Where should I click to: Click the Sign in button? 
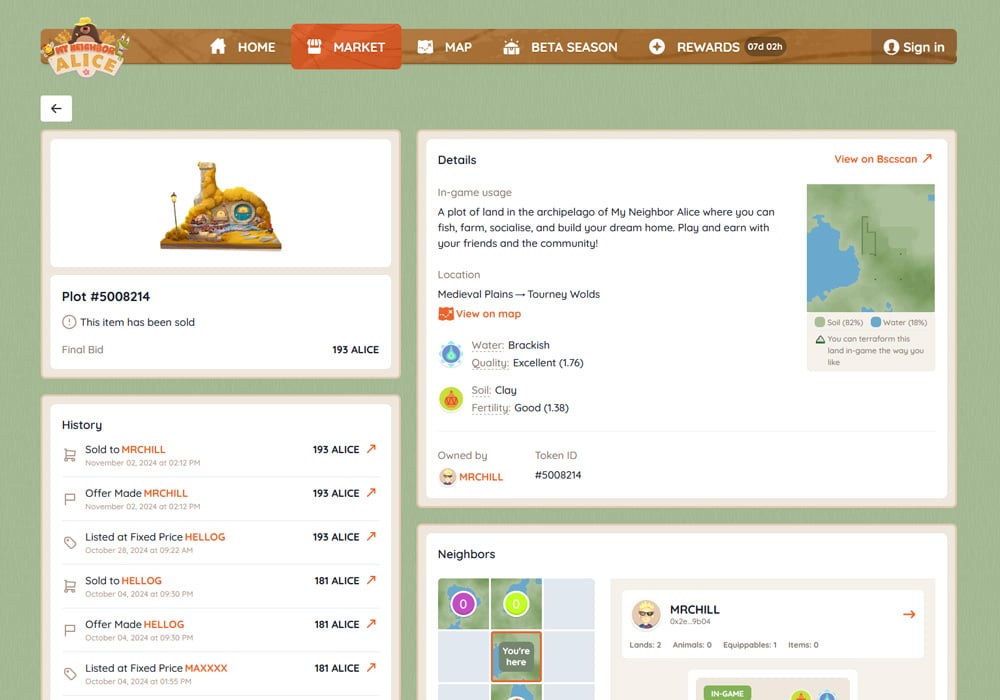pyautogui.click(x=914, y=47)
